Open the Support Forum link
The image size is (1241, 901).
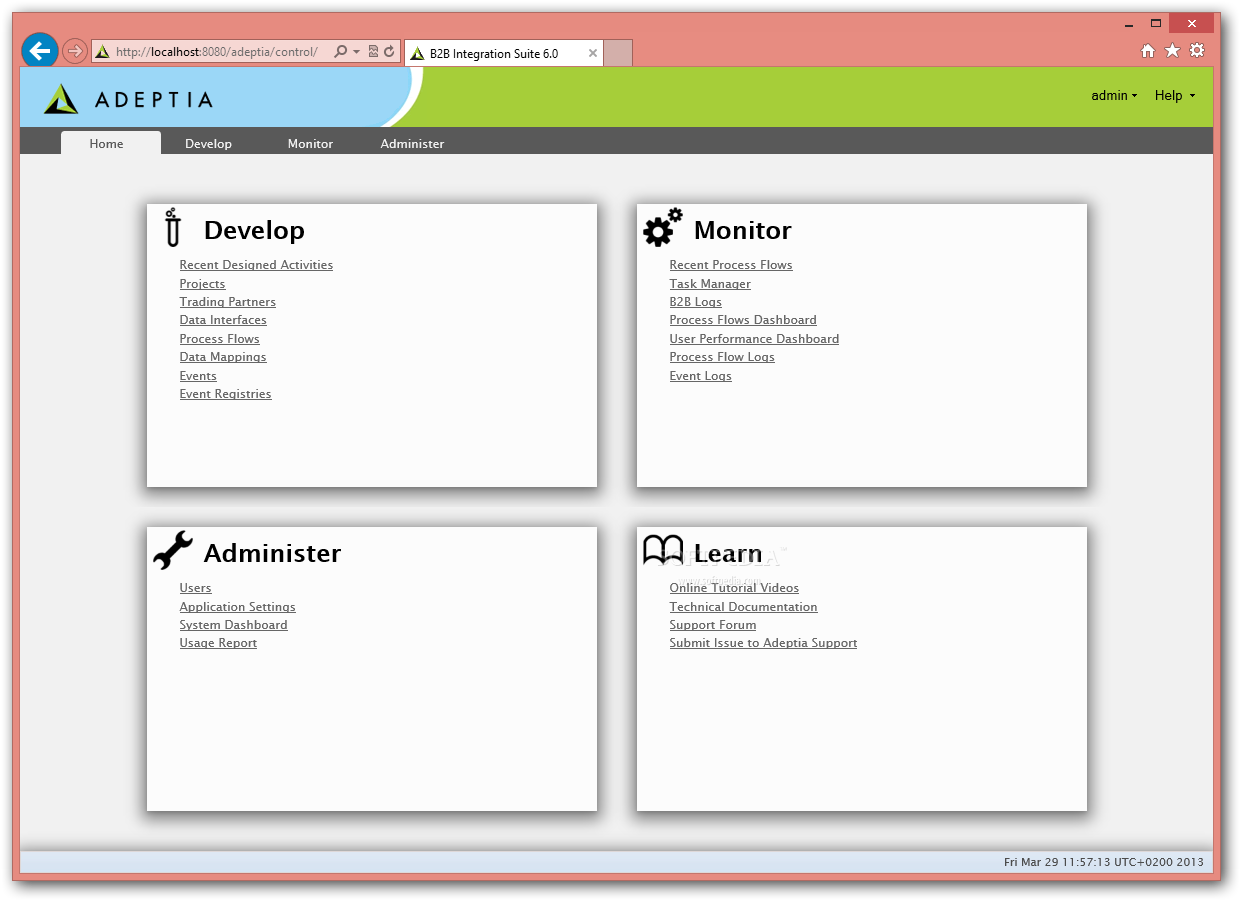coord(712,625)
